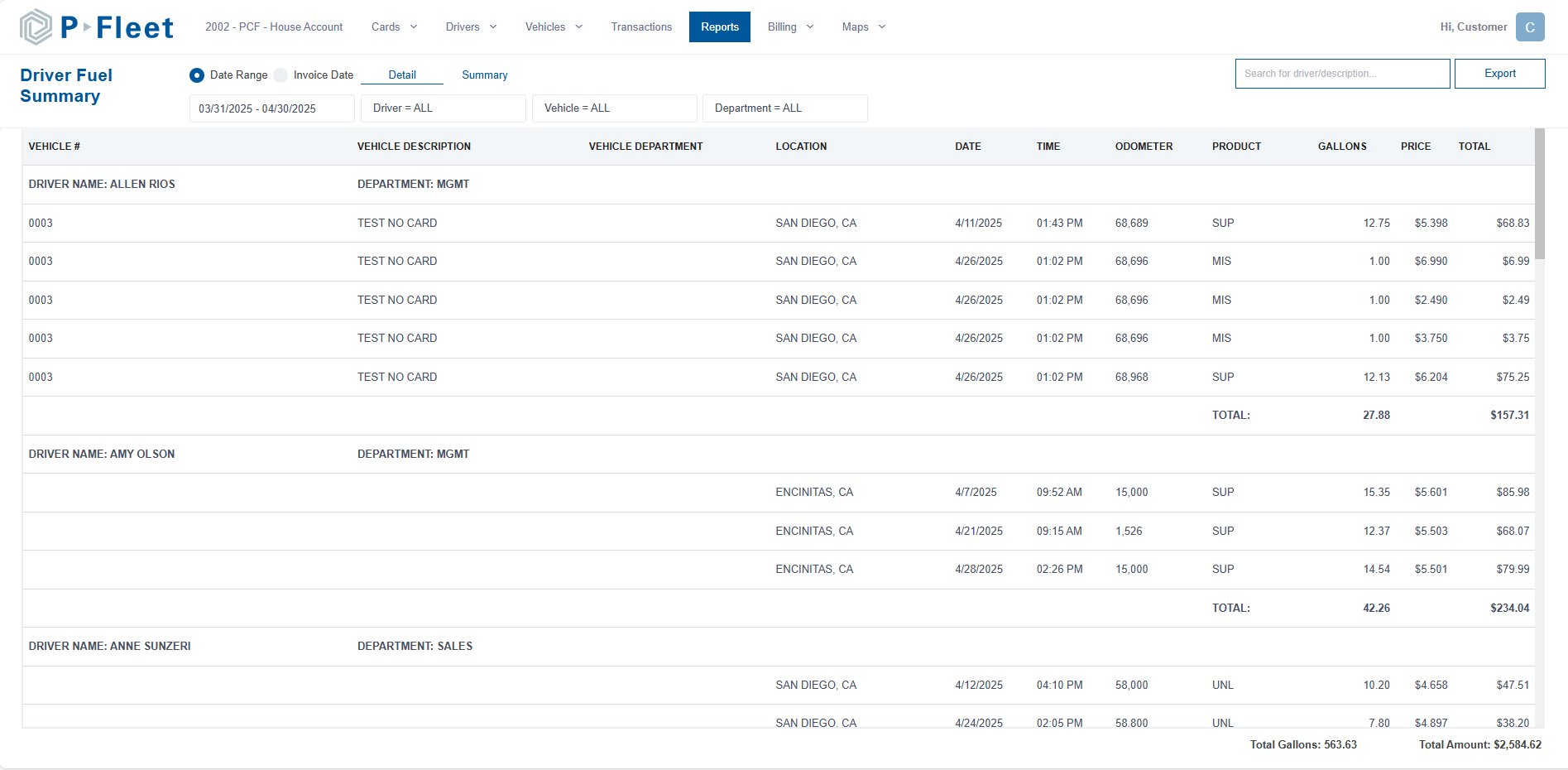1568x770 pixels.
Task: Select the Date Range radio button
Action: click(x=196, y=75)
